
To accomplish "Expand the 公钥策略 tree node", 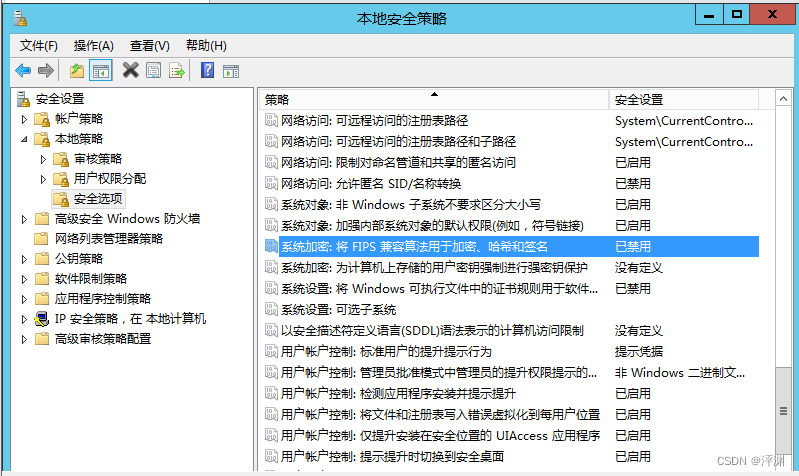I will [x=24, y=259].
